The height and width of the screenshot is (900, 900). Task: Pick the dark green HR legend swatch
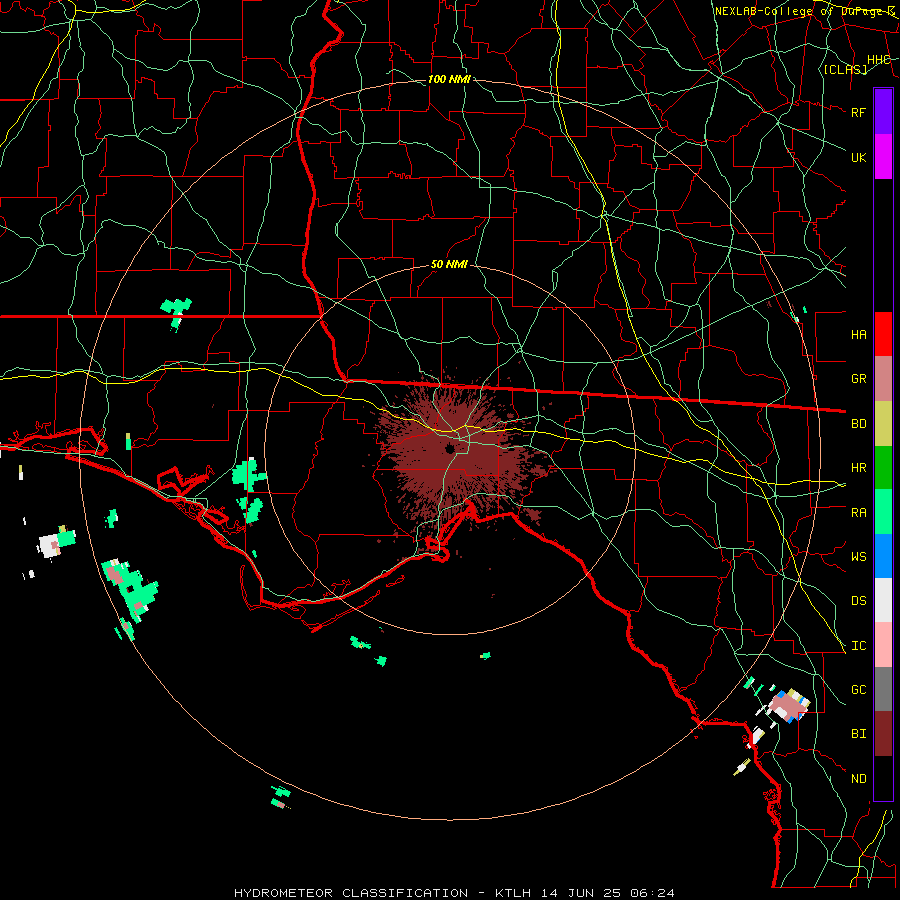(883, 467)
